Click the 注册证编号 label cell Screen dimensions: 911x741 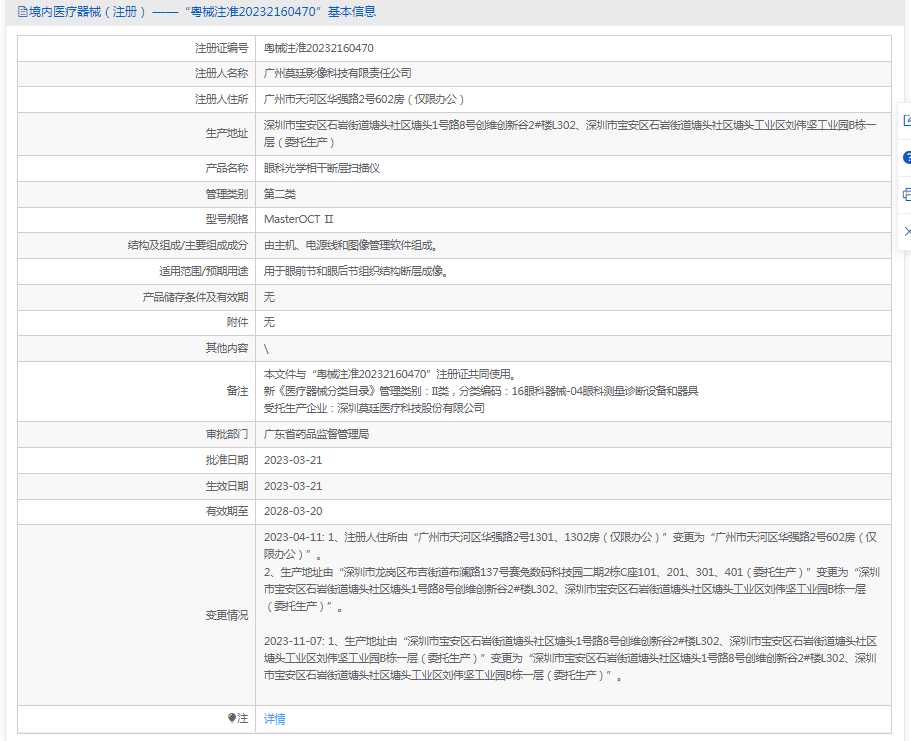point(137,48)
